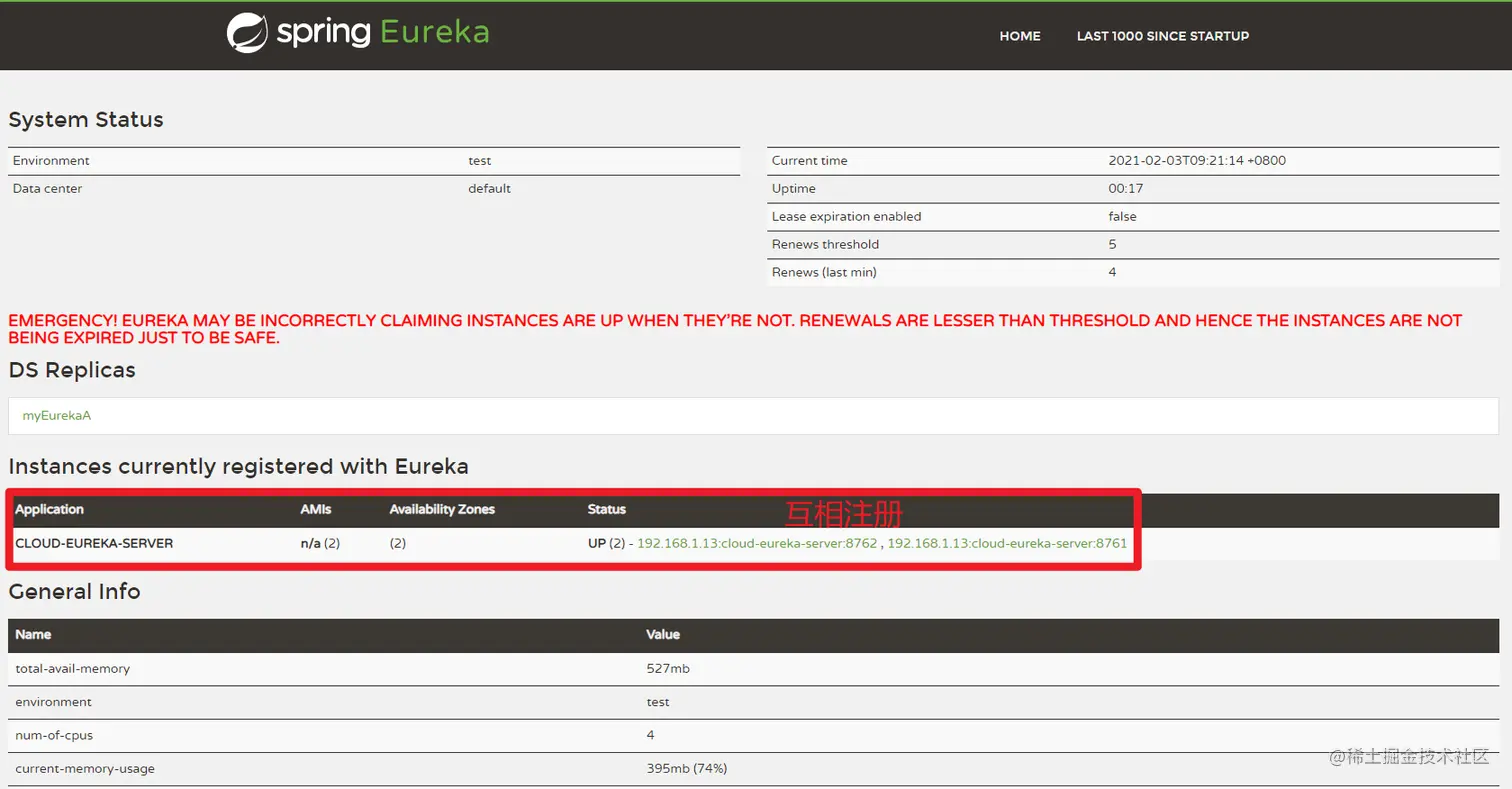Screen dimensions: 1512x789
Task: Open the HOME navigation link
Action: pos(1020,36)
